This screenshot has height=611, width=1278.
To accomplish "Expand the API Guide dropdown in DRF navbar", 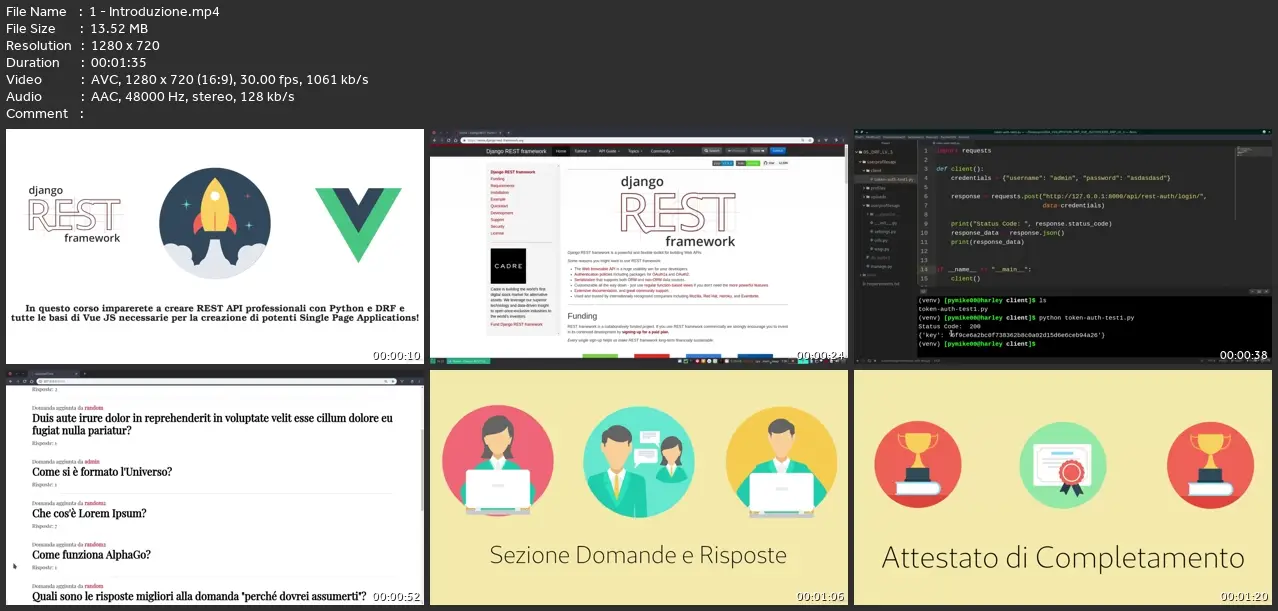I will pyautogui.click(x=609, y=151).
